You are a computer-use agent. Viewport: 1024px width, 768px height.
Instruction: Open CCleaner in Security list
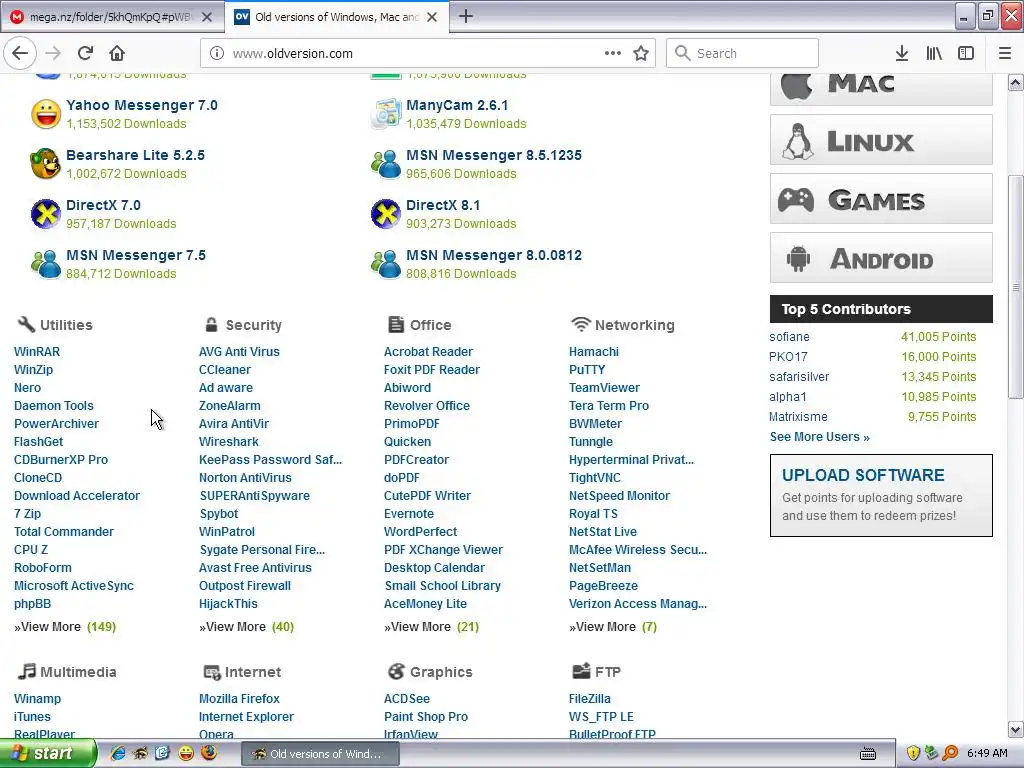[225, 370]
